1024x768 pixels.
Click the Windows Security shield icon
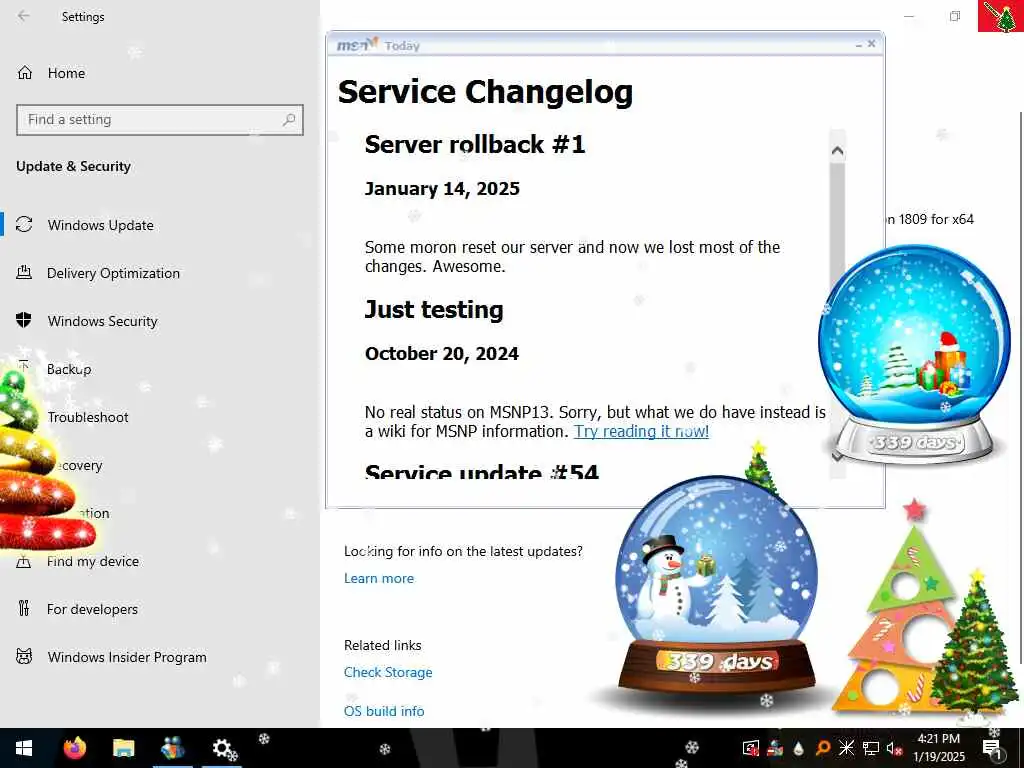(24, 320)
